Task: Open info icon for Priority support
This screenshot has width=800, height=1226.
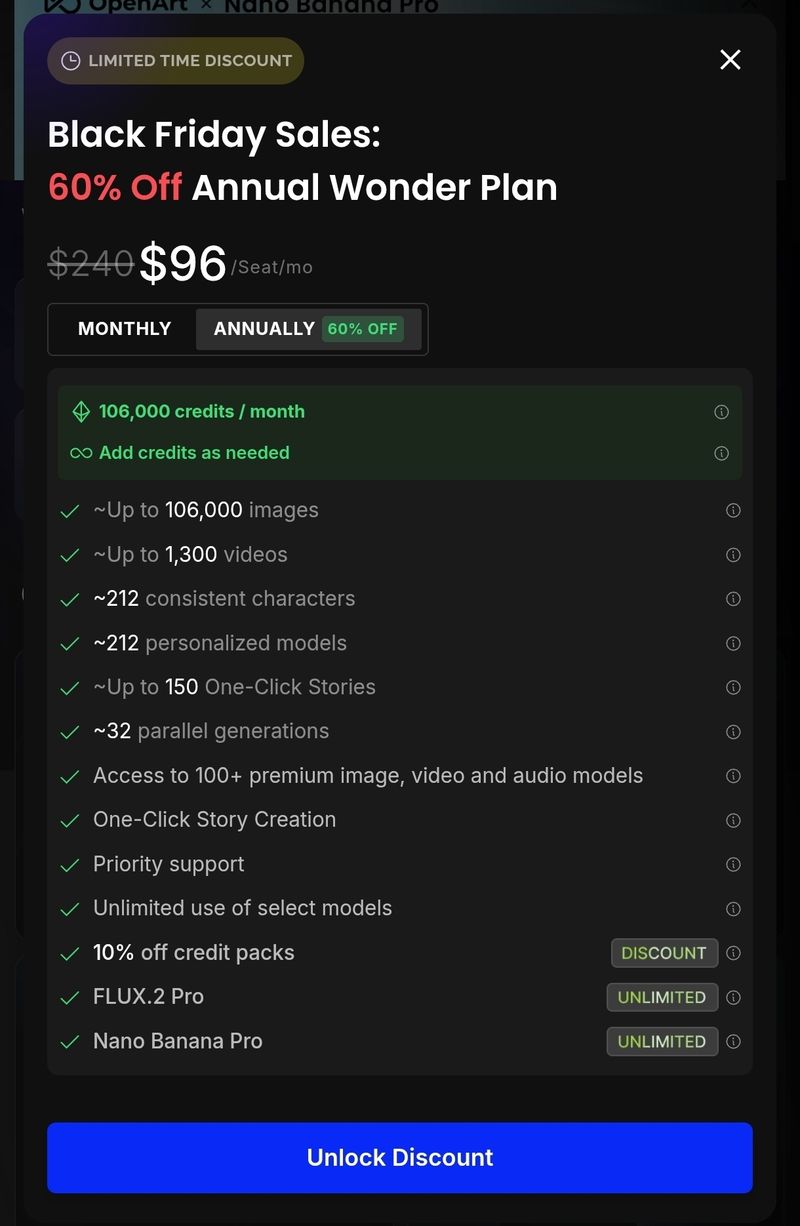Action: [x=733, y=864]
